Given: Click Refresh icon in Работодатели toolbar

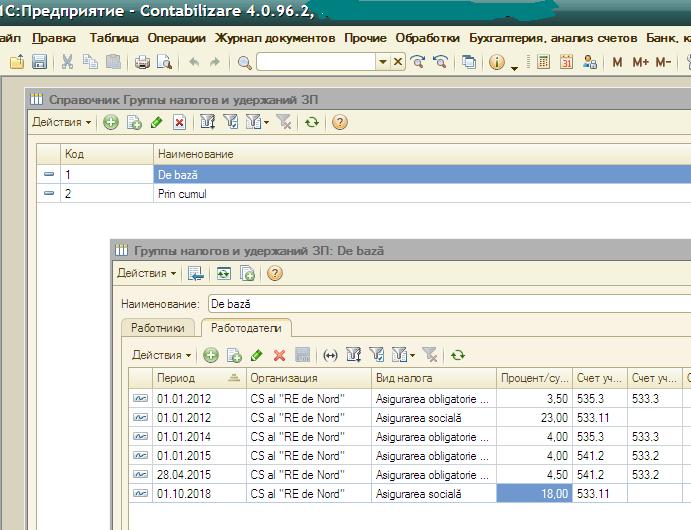Looking at the screenshot, I should [458, 355].
